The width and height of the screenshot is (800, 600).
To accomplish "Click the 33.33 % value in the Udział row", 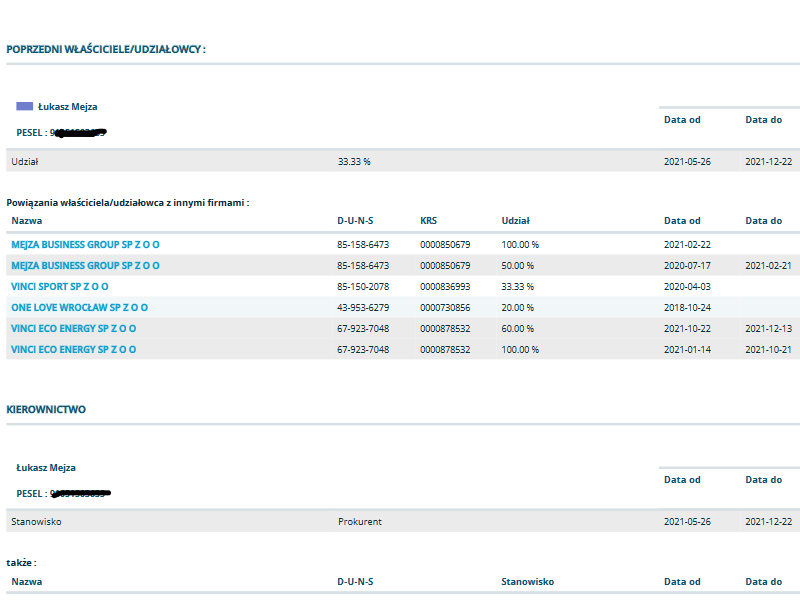I will tap(354, 162).
